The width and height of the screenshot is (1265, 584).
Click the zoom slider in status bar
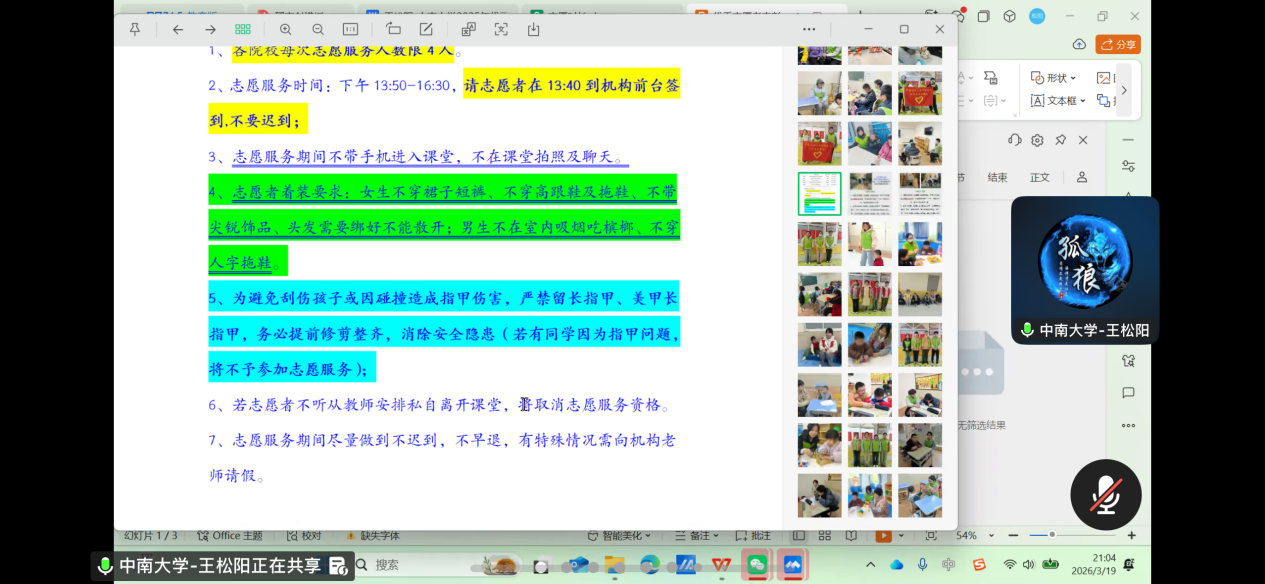(x=1050, y=536)
